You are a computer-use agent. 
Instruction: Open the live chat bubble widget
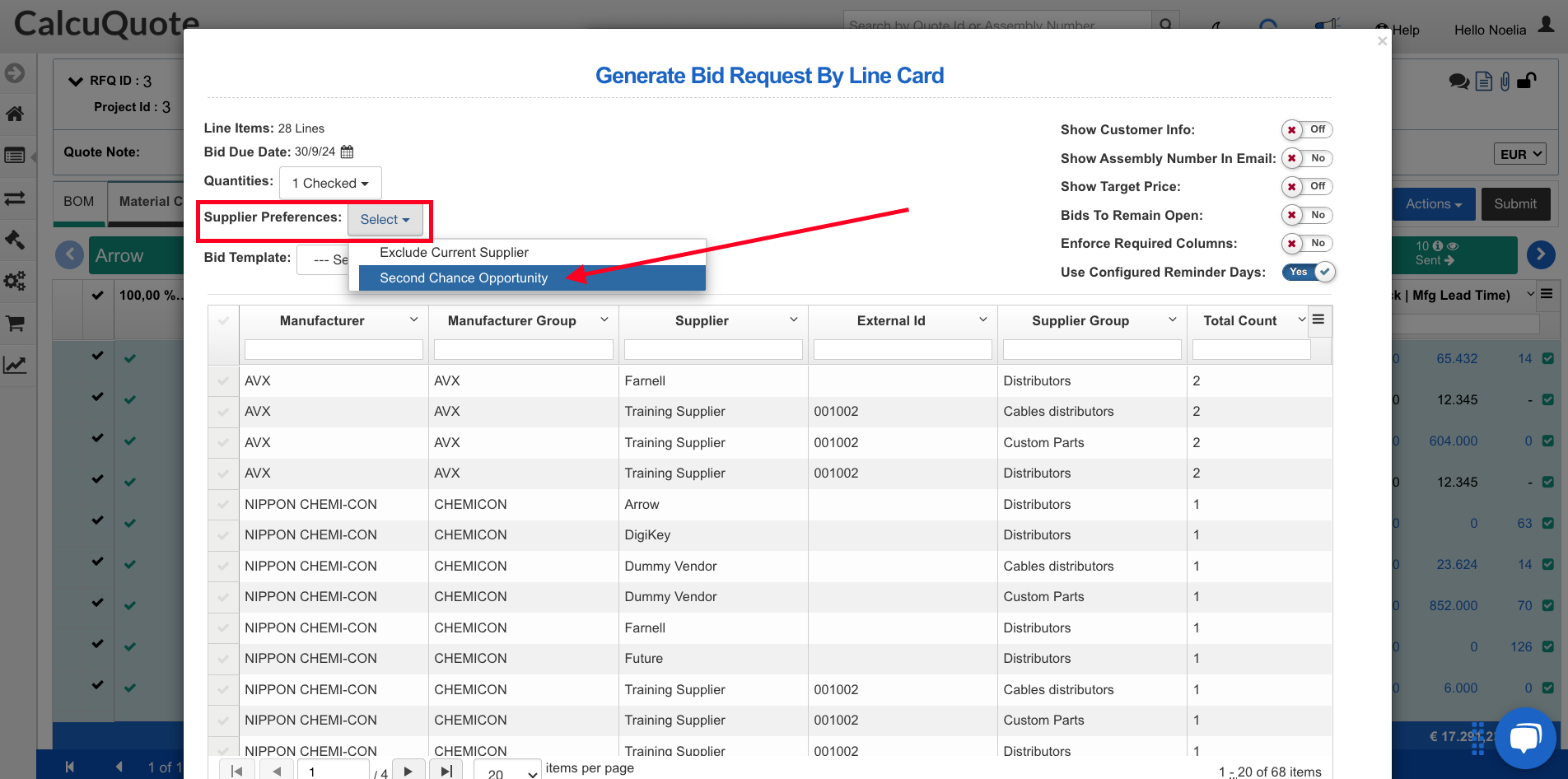[1525, 738]
